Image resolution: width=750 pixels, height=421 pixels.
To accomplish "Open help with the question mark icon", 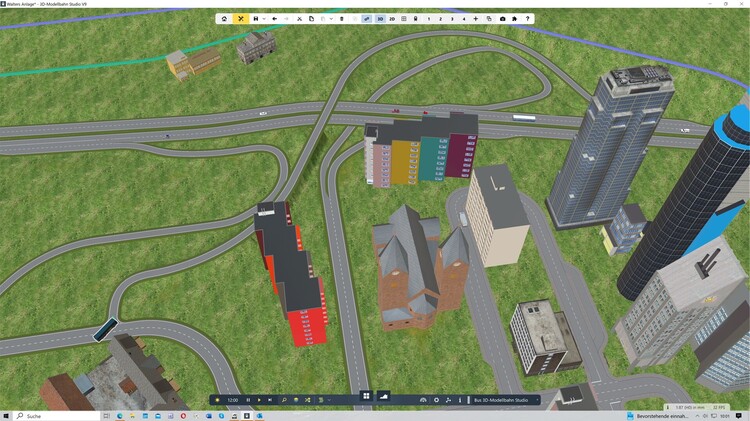I will [x=528, y=19].
